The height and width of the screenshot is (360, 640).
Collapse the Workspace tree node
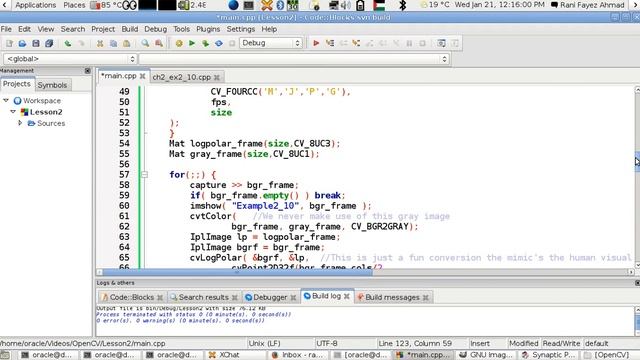6,100
